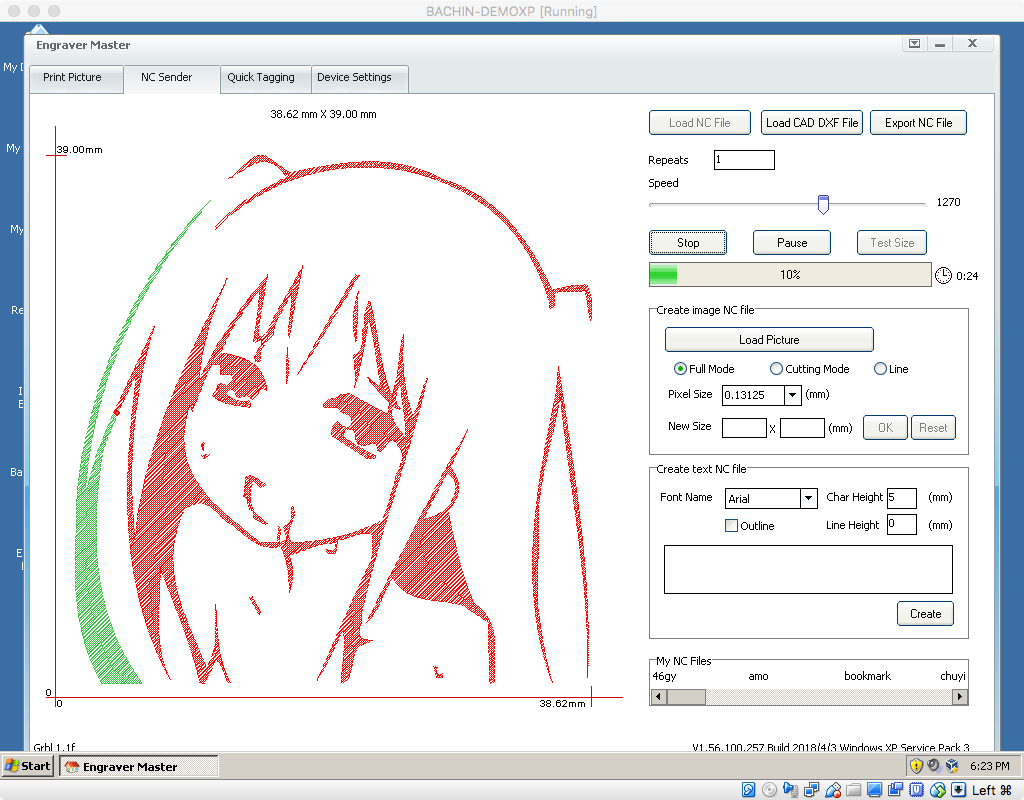Image resolution: width=1024 pixels, height=800 pixels.
Task: Click New Size width field
Action: click(744, 428)
